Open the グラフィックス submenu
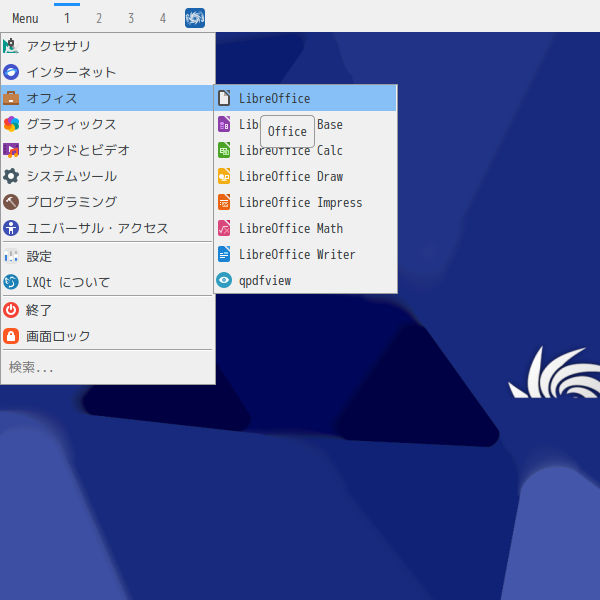Screen dimensions: 600x600 click(x=107, y=124)
